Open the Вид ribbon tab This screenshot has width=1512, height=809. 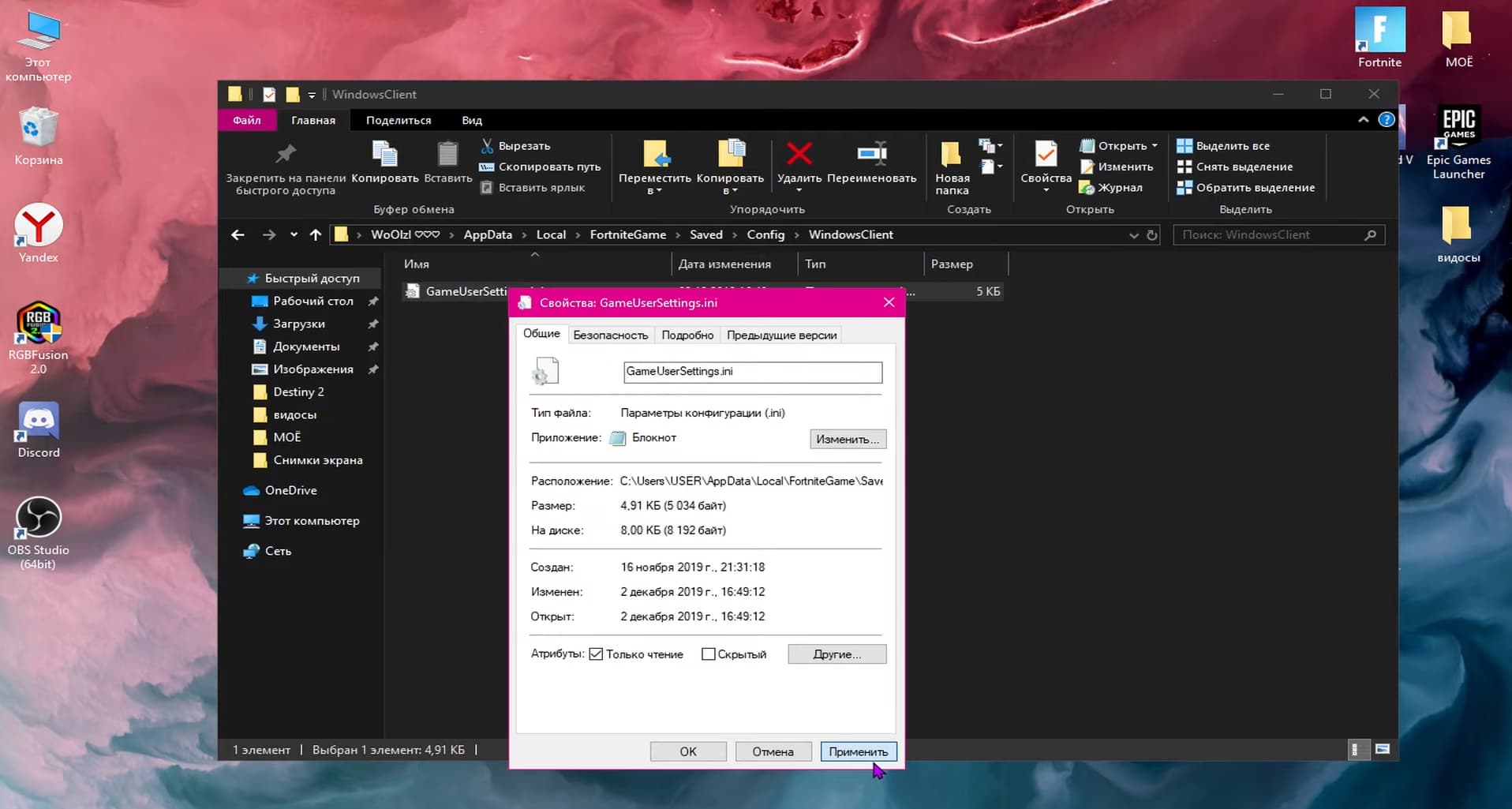(x=472, y=121)
